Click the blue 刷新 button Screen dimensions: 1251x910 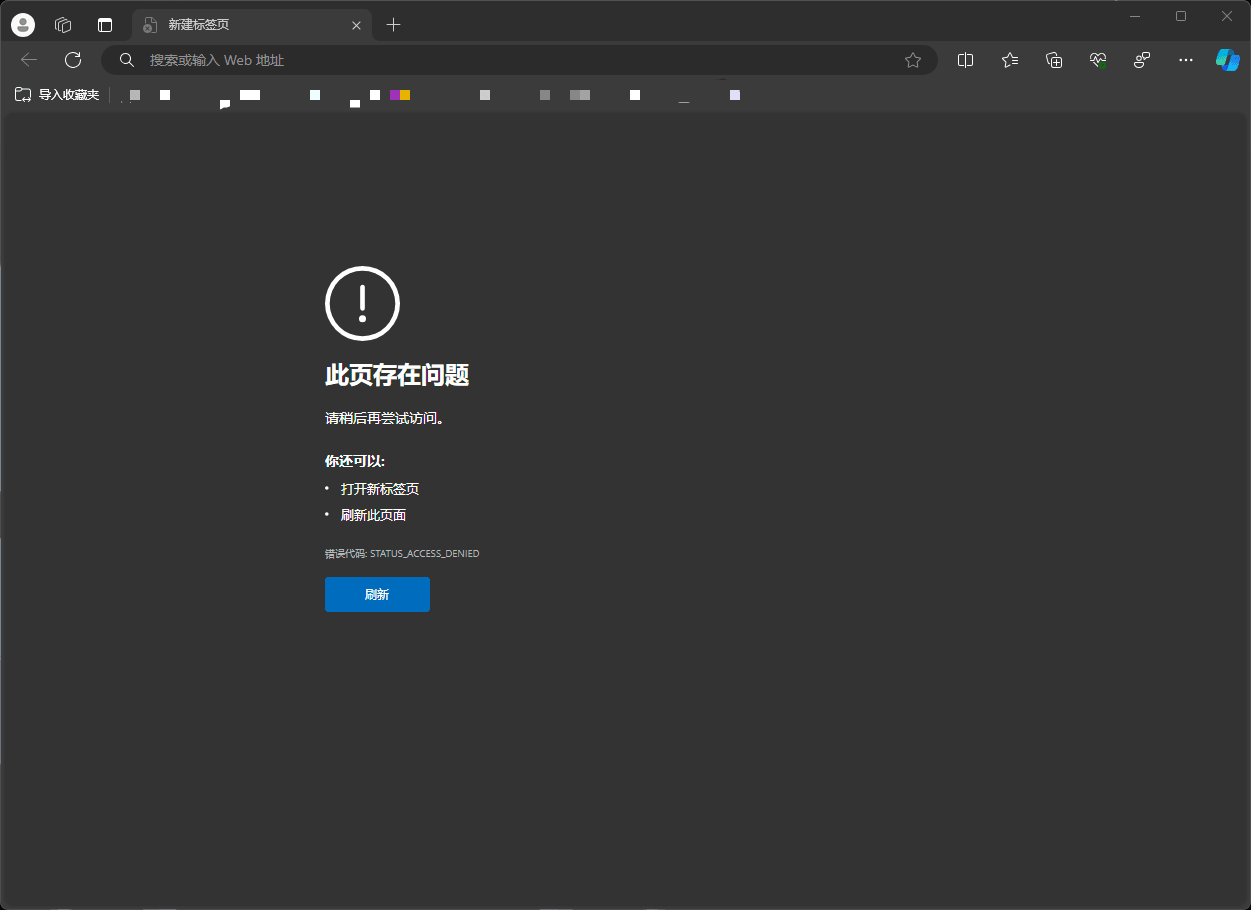pyautogui.click(x=377, y=594)
